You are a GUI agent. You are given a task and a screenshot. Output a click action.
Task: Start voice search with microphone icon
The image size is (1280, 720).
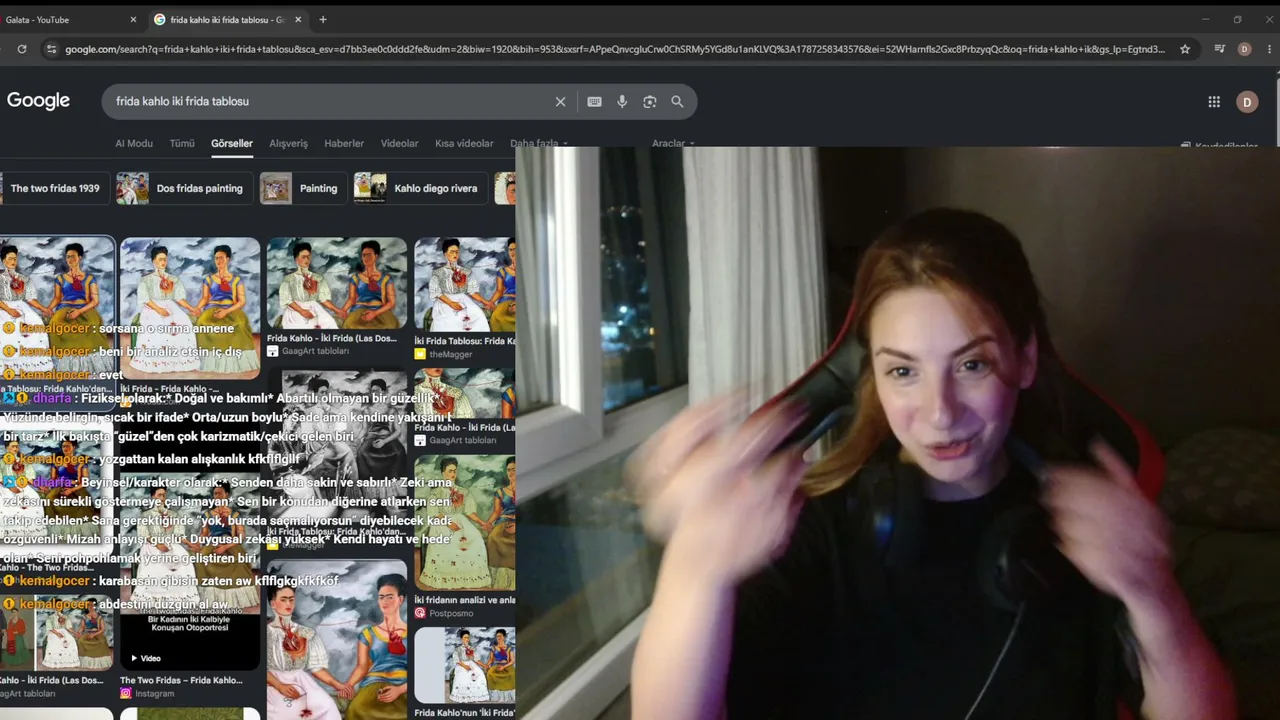622,101
